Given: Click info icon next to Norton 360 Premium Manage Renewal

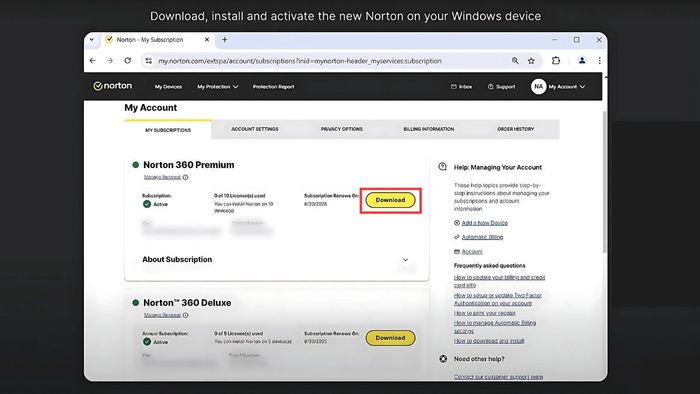Looking at the screenshot, I should (x=185, y=177).
